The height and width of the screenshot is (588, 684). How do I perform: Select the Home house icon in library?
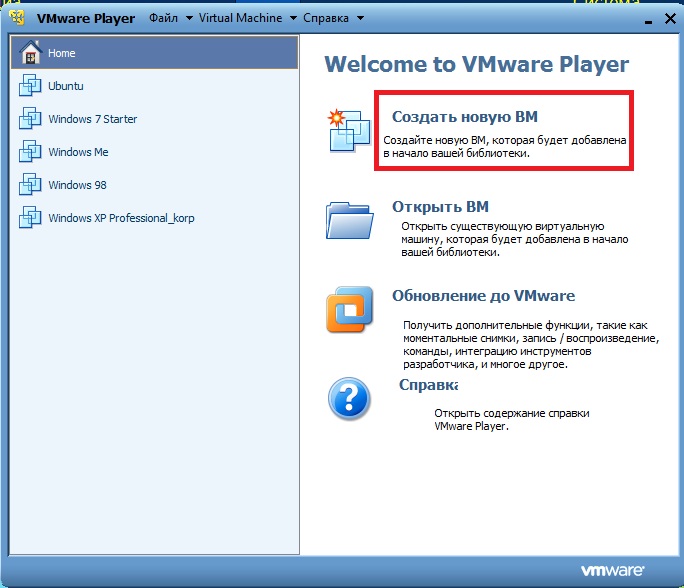30,52
